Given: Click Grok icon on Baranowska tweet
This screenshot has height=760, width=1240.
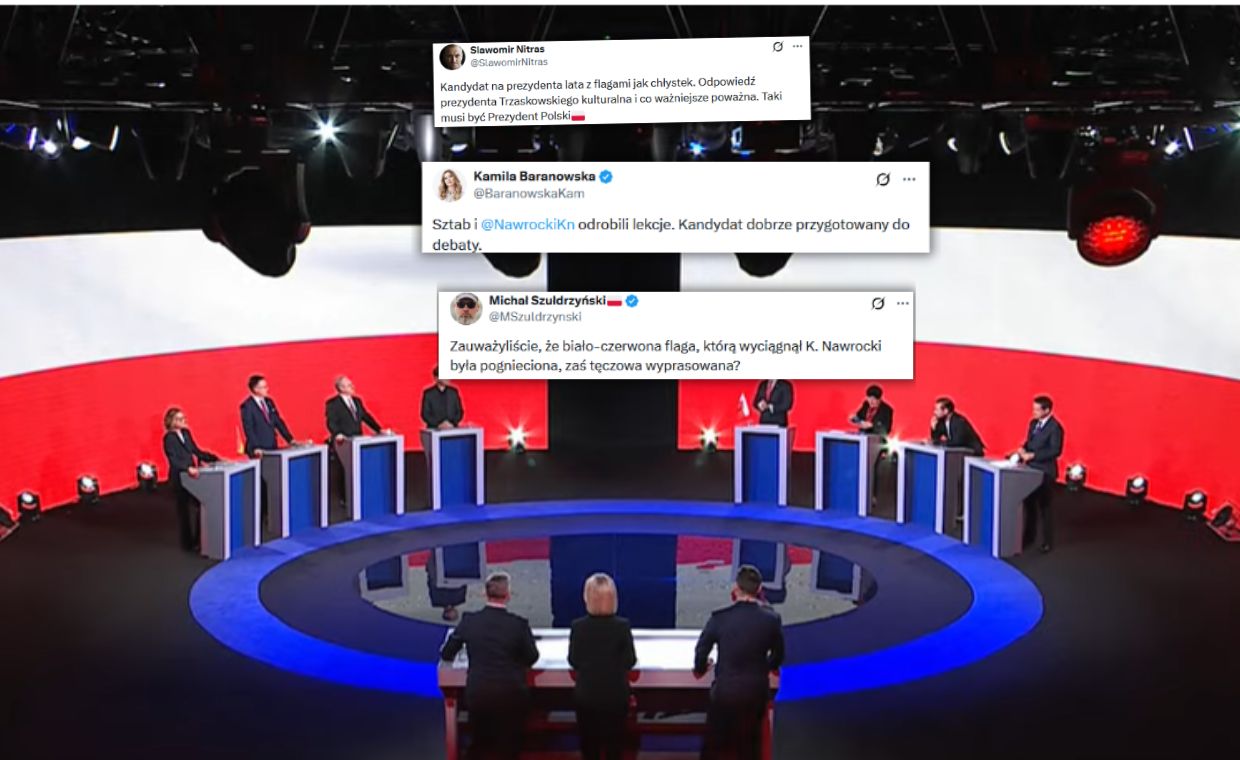Looking at the screenshot, I should [x=883, y=179].
